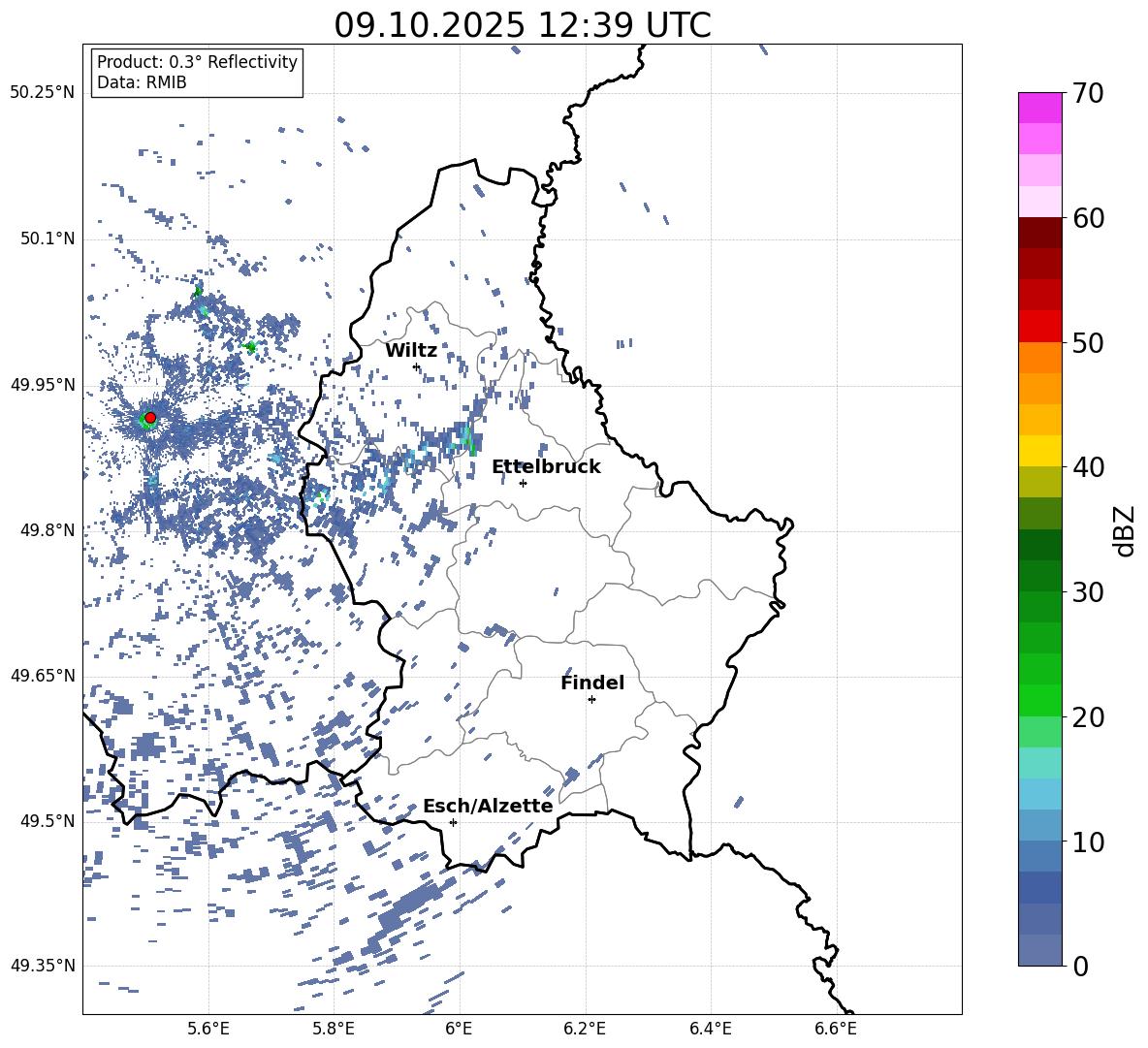Click the 49.5°N latitude label
This screenshot has width=1148, height=1048.
click(x=48, y=821)
